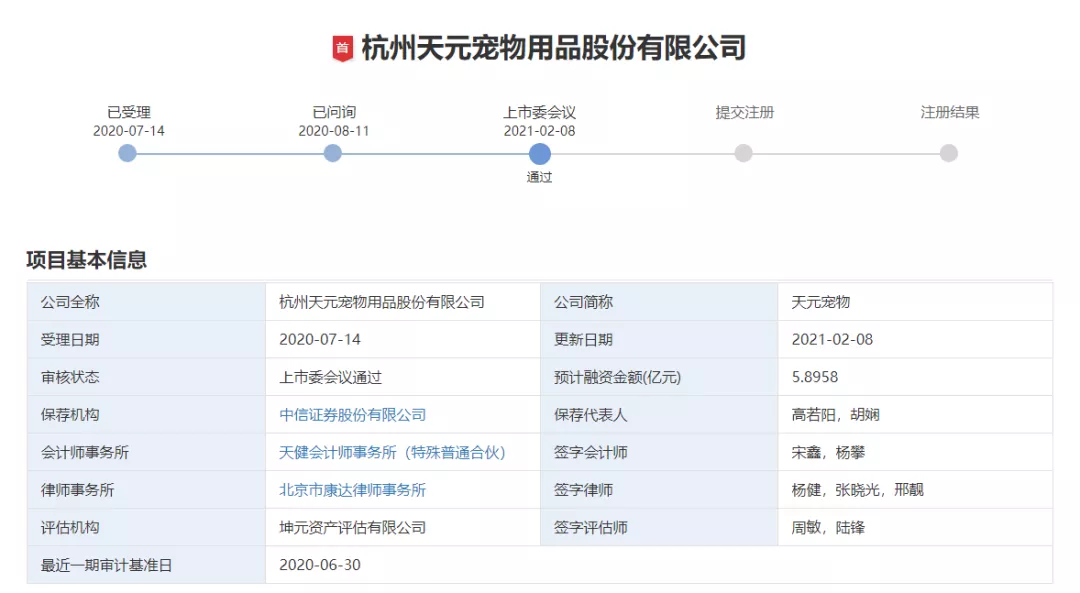Click the 预计融资金额(亿元) label cell
This screenshot has height=593, width=1080.
coord(659,377)
